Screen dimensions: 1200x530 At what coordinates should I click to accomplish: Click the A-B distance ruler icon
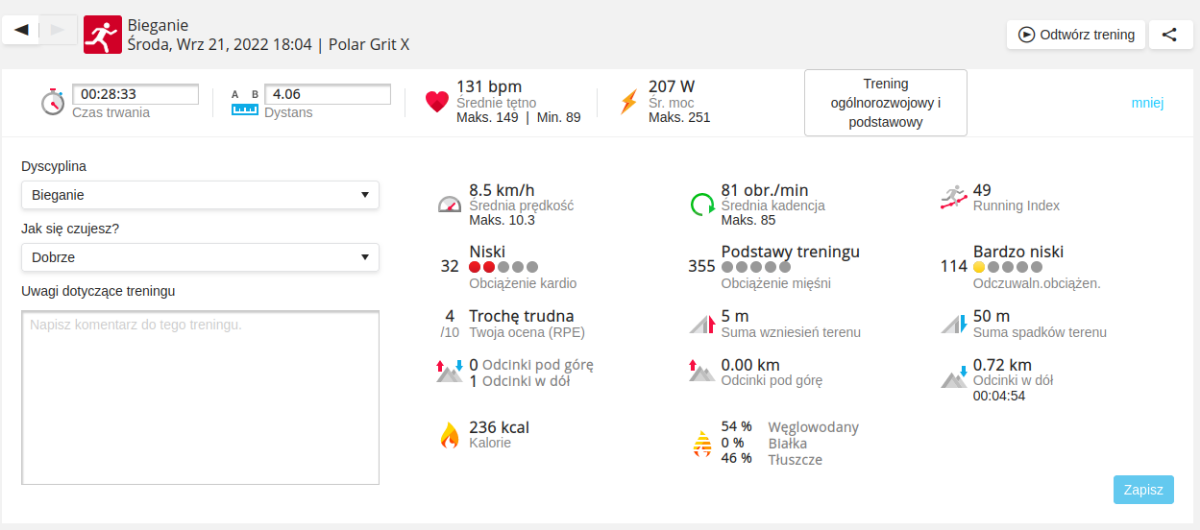245,102
